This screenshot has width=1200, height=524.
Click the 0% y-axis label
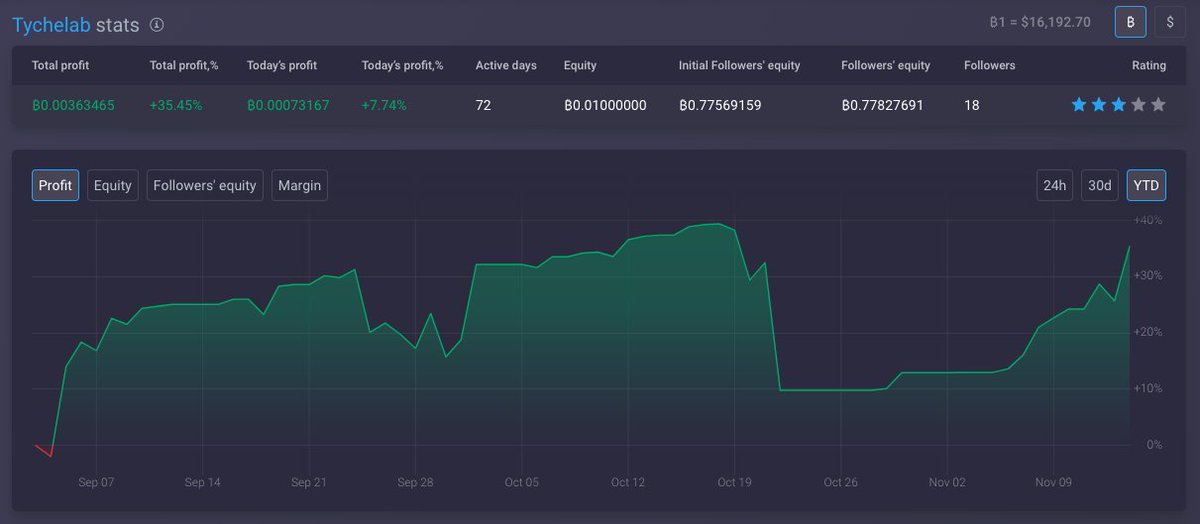1154,445
